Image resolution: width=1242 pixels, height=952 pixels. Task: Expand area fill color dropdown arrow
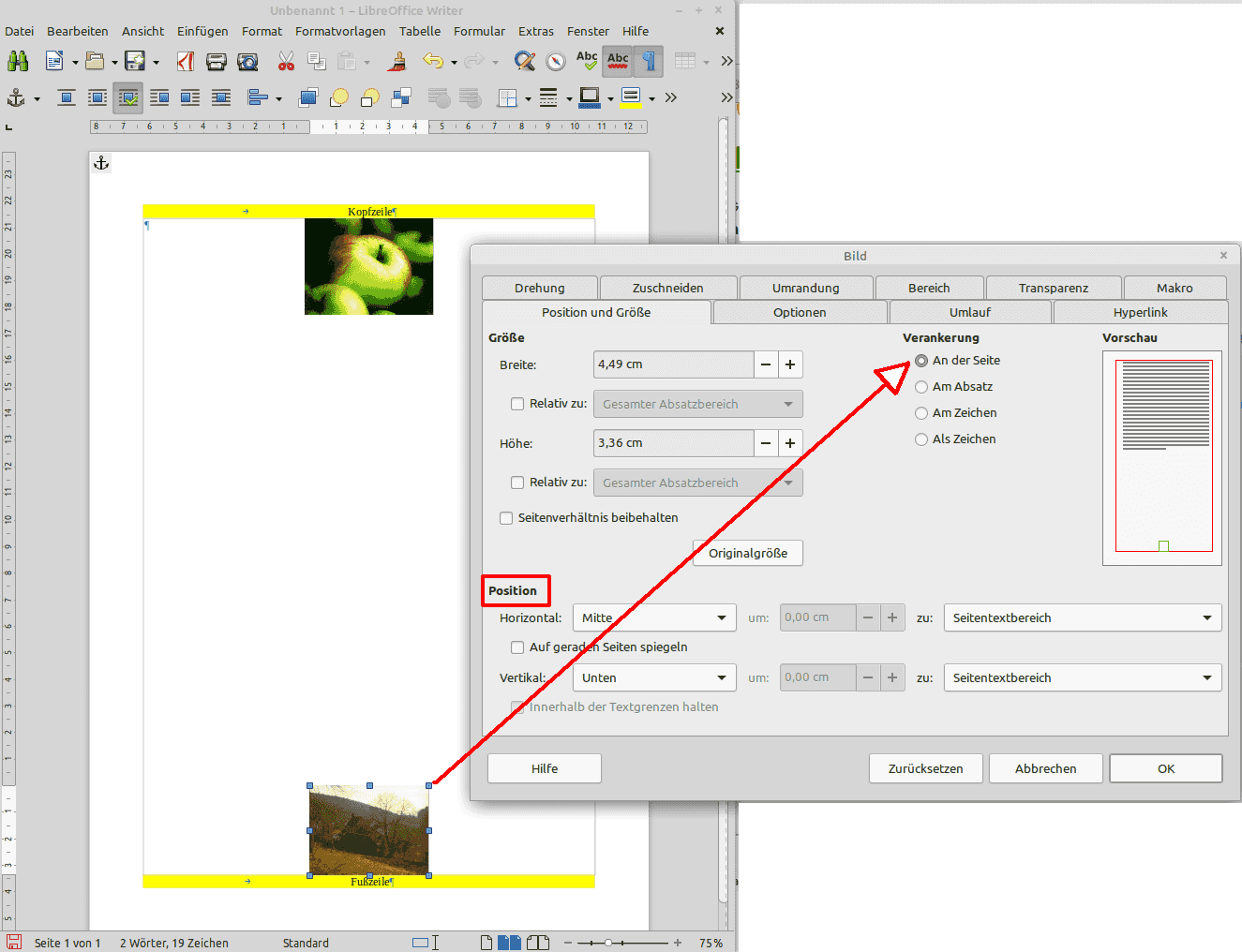click(651, 98)
